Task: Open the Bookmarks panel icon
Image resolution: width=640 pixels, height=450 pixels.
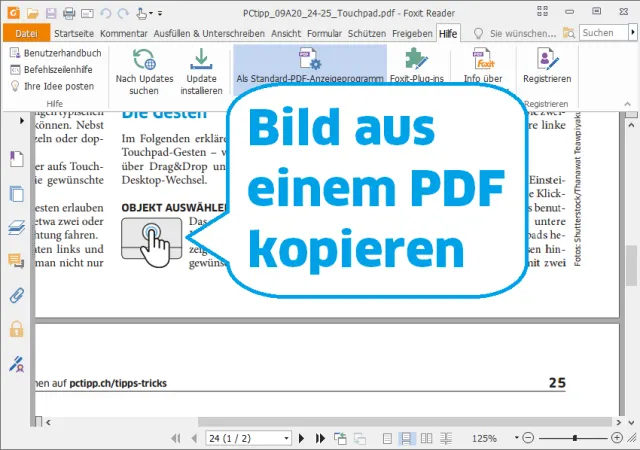Action: pos(16,159)
